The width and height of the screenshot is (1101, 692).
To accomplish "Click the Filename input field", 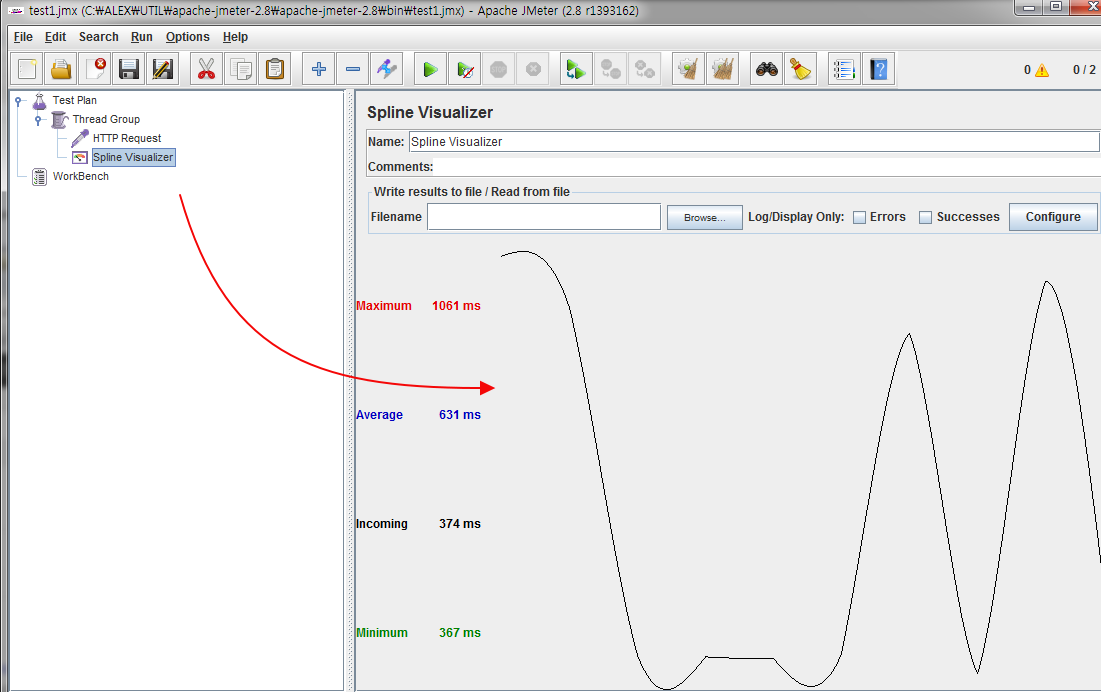I will (x=544, y=217).
